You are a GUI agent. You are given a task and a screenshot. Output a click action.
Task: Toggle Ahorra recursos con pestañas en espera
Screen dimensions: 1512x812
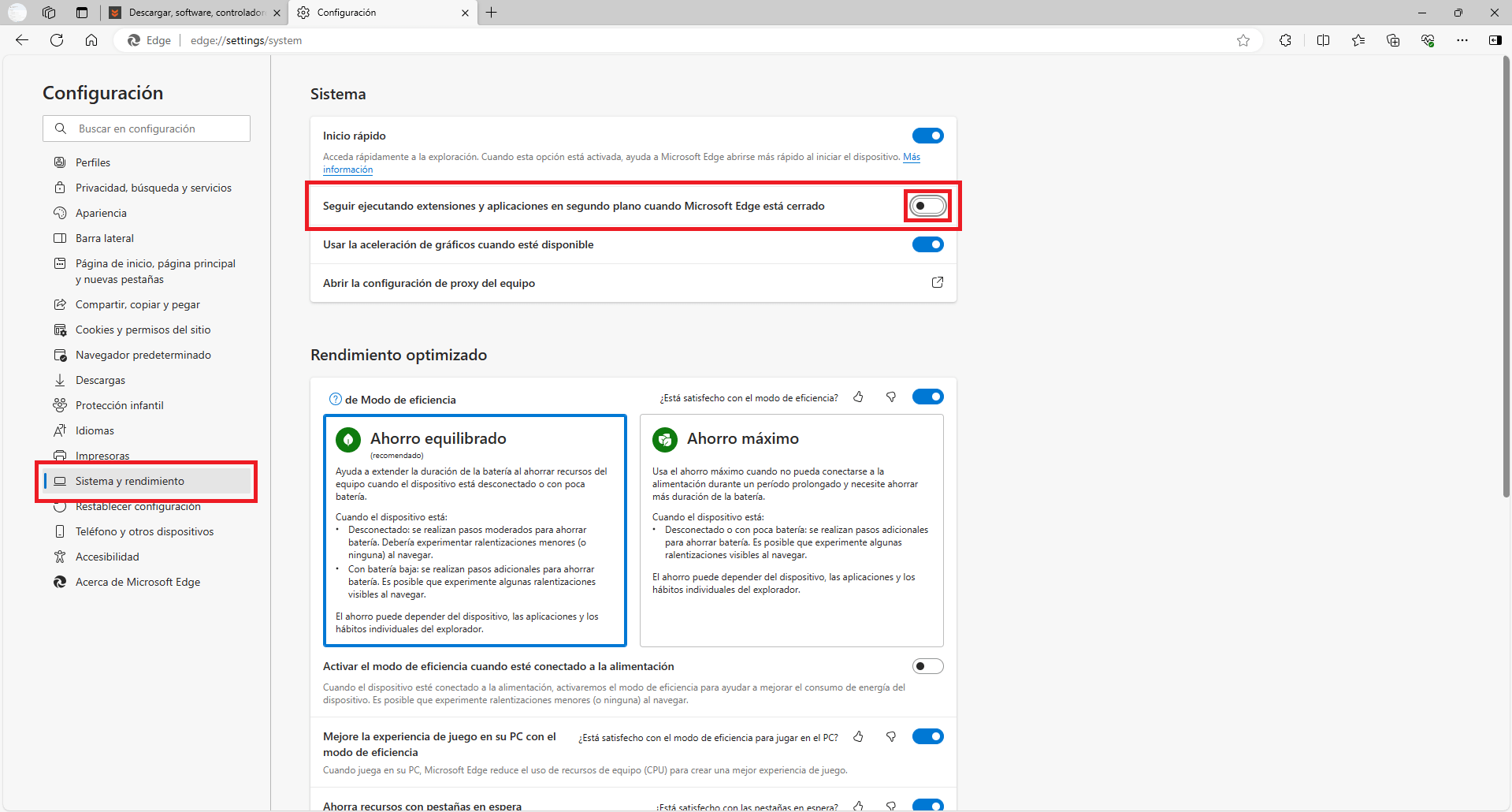coord(928,805)
